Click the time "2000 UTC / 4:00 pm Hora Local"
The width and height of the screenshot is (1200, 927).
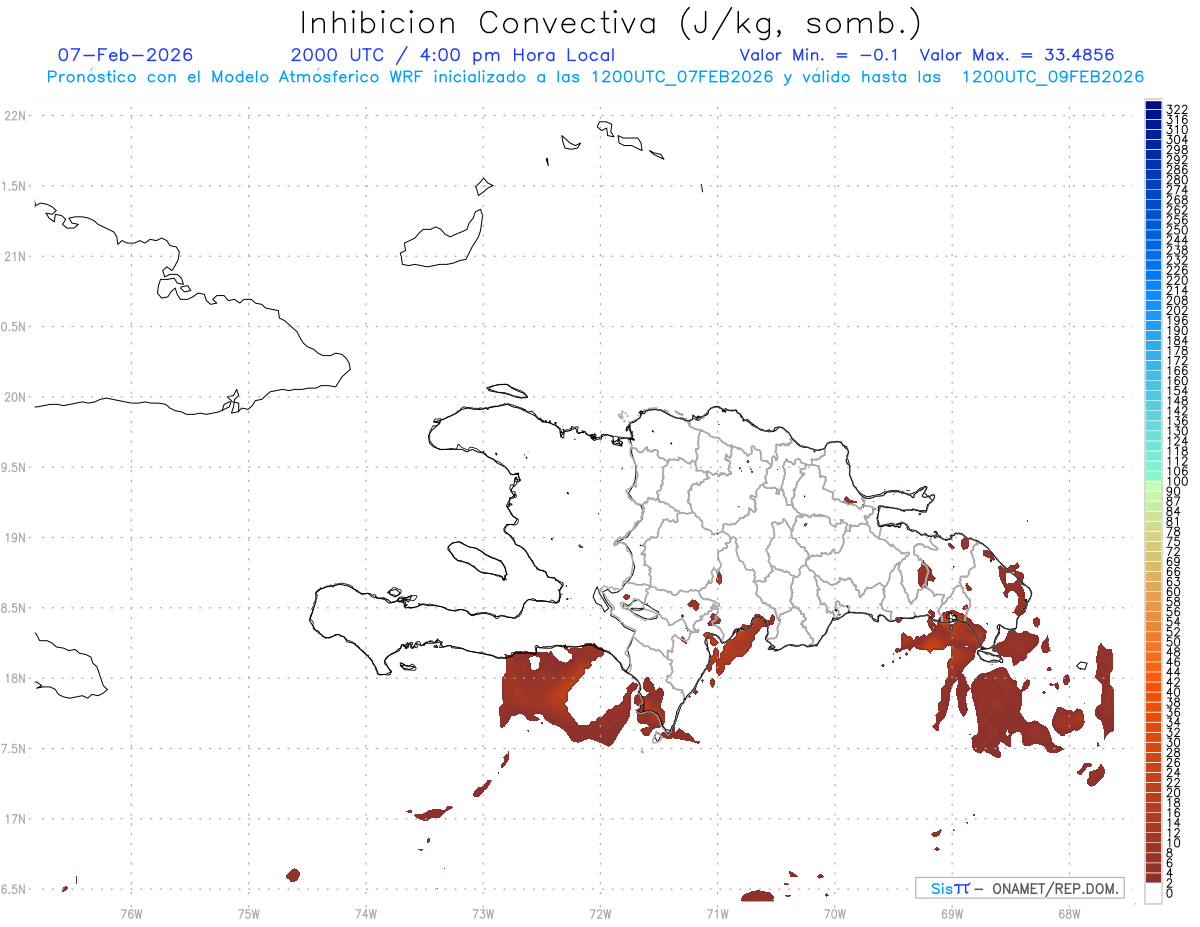coord(453,55)
